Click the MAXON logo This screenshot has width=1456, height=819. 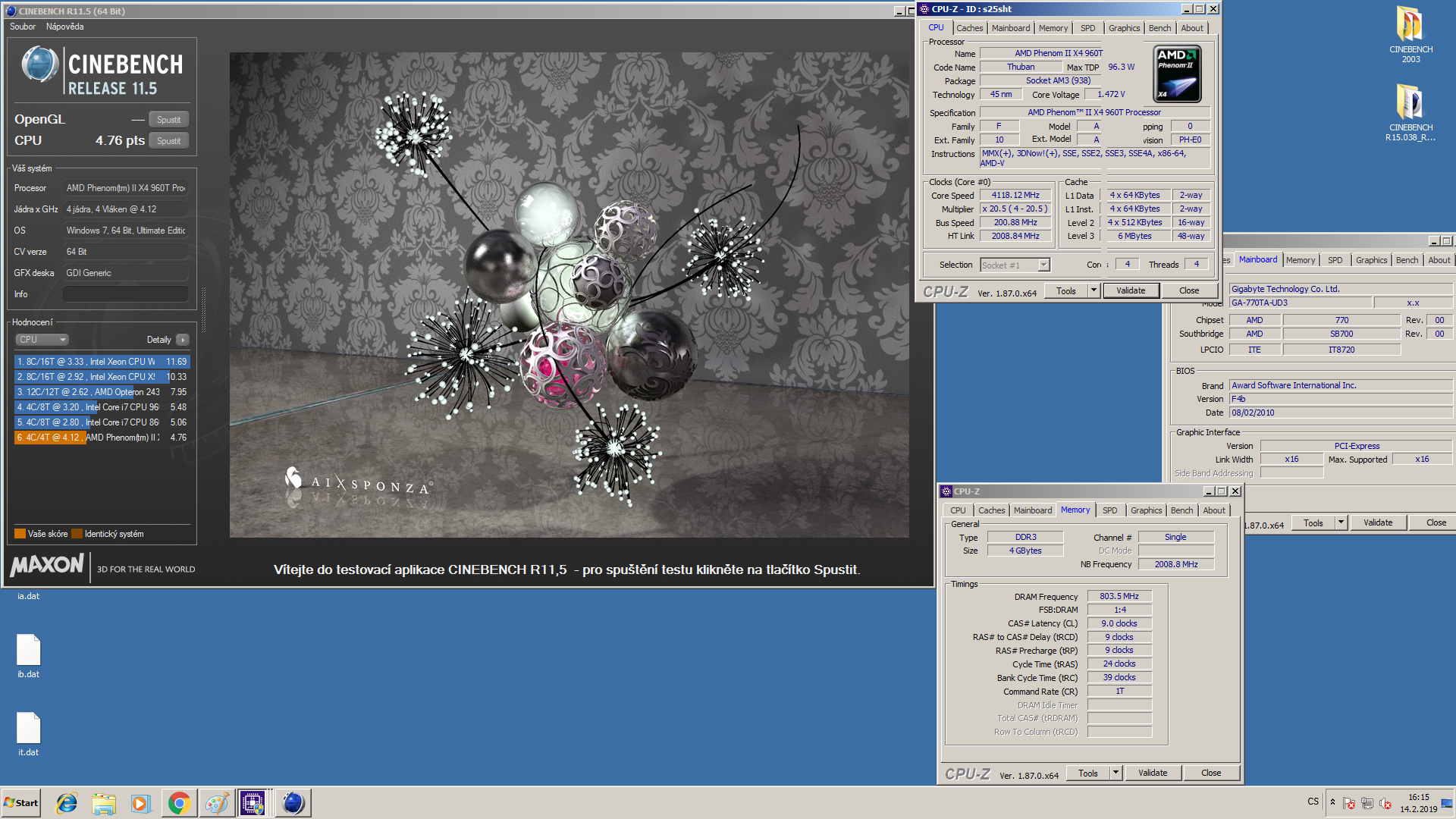[47, 566]
